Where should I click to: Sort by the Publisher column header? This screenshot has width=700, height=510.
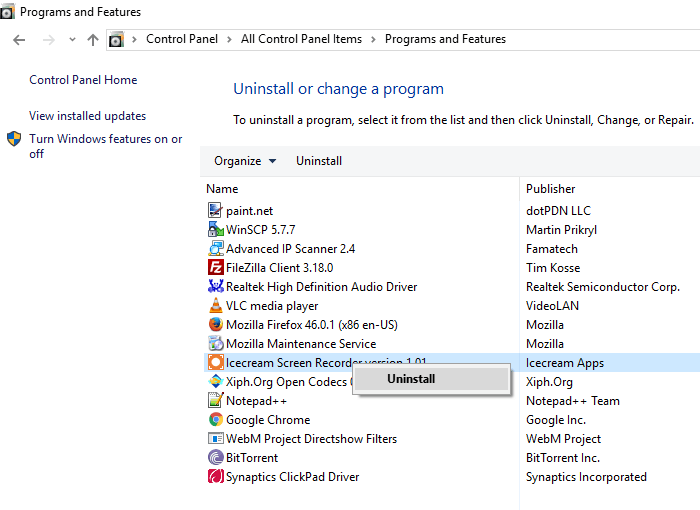(x=550, y=189)
